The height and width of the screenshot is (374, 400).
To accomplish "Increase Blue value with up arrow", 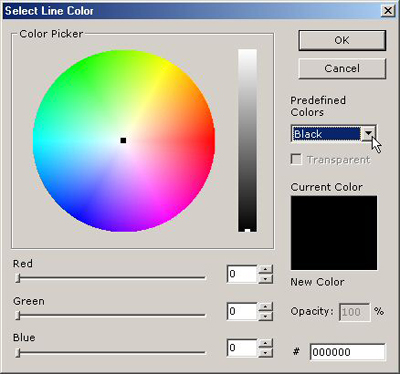I will (x=265, y=343).
